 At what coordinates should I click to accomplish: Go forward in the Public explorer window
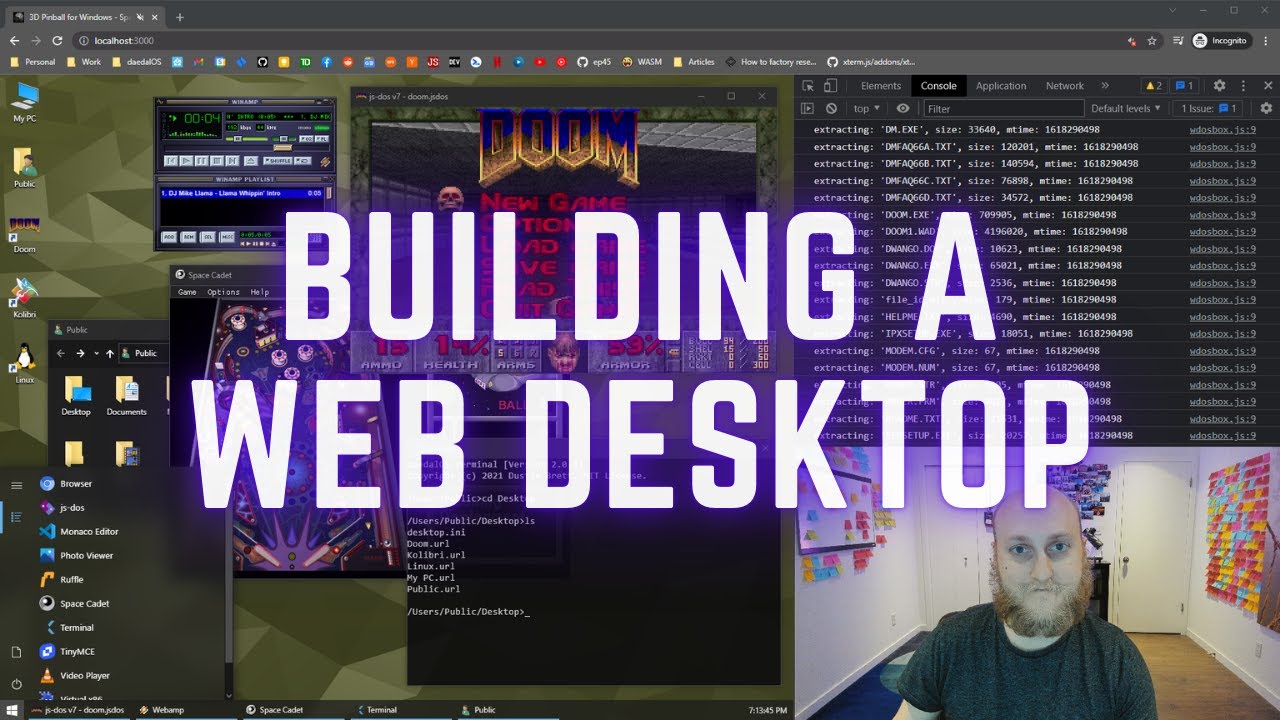(80, 353)
